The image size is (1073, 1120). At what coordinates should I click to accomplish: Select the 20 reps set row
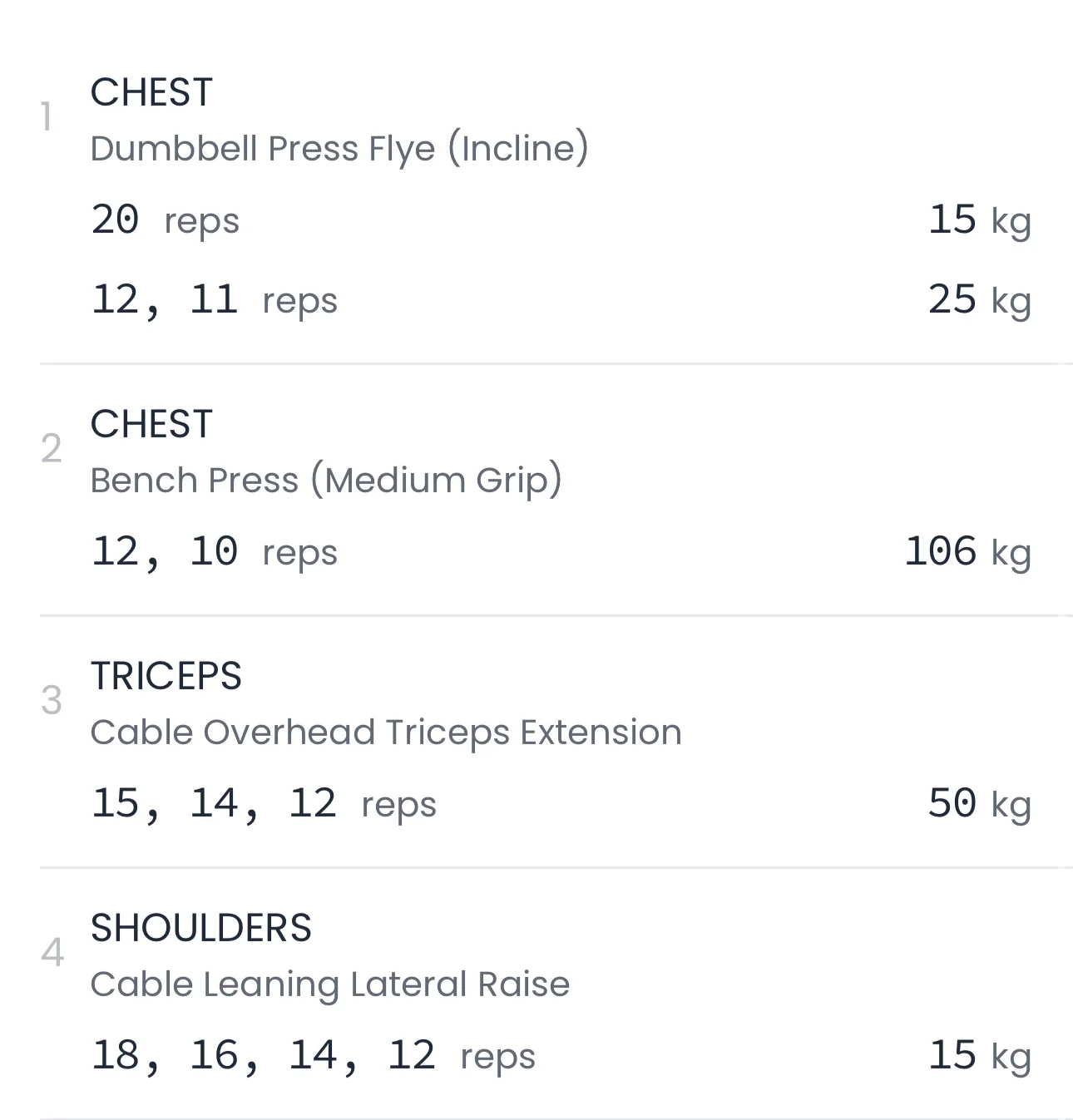click(x=165, y=220)
